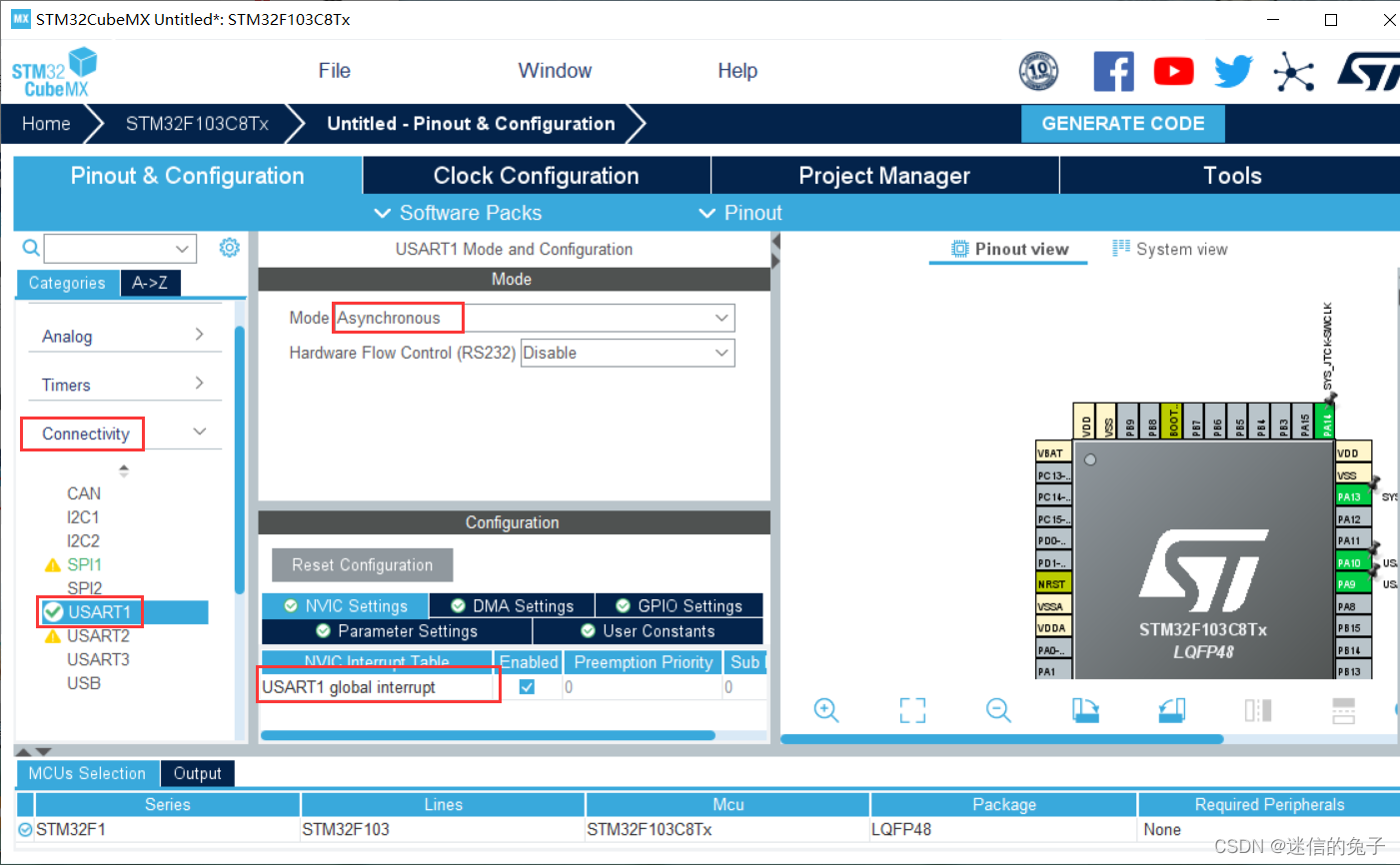This screenshot has width=1400, height=865.
Task: Click the configuration panel horizontal scrollbar
Action: (x=488, y=736)
